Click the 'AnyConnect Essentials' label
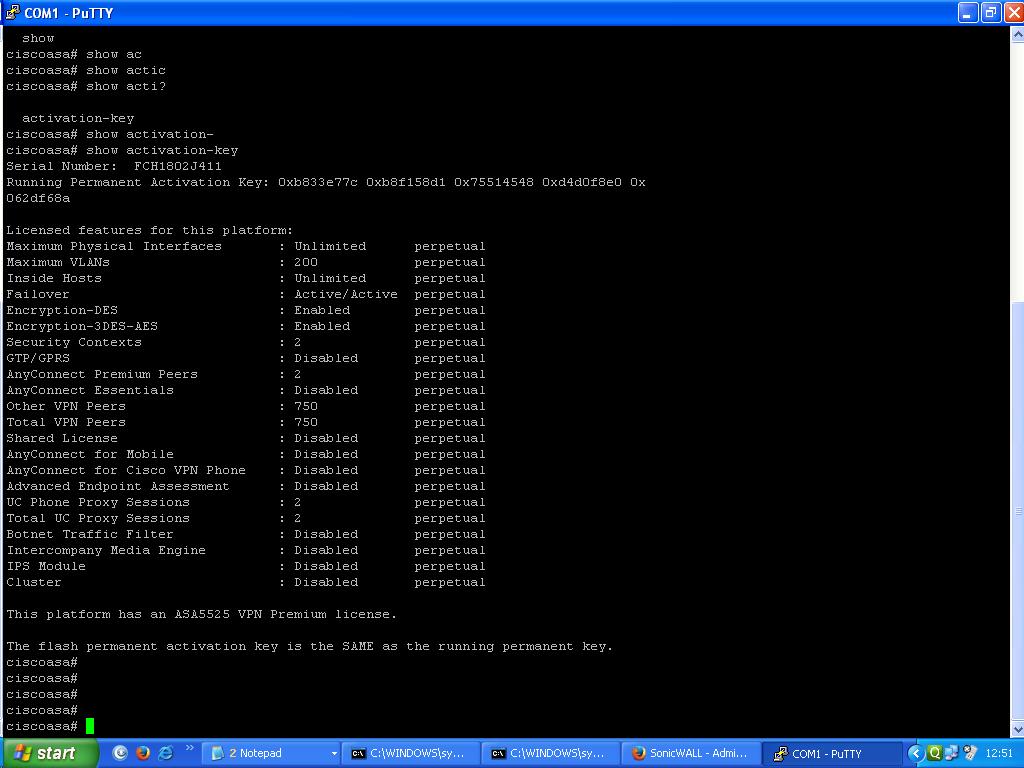The width and height of the screenshot is (1024, 768). point(90,391)
